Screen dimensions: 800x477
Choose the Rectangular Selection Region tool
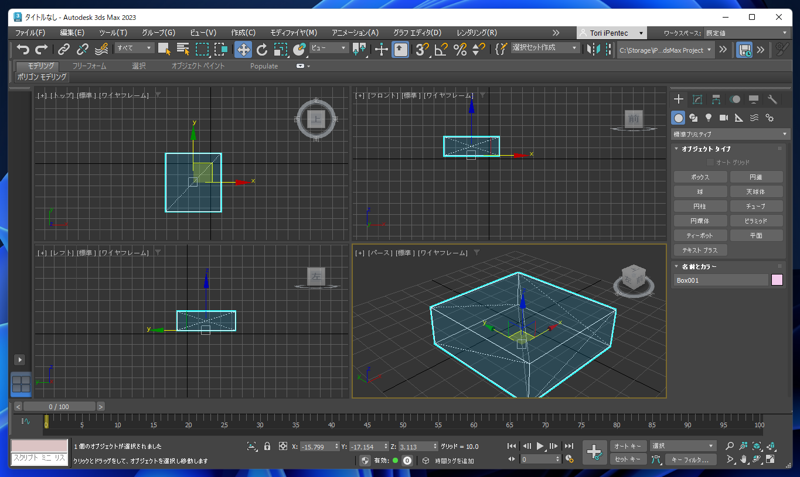[203, 49]
